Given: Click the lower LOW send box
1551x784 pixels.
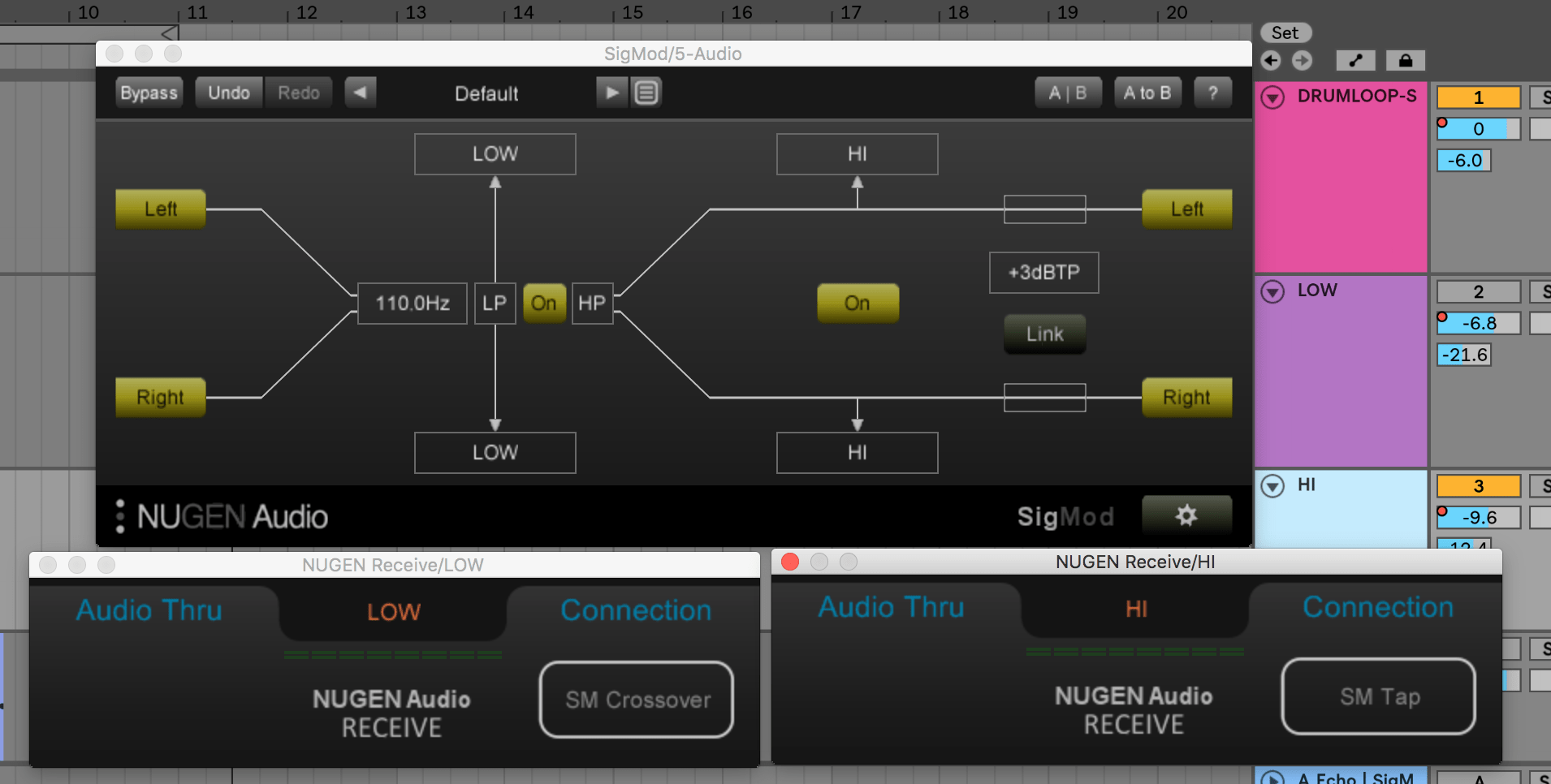Looking at the screenshot, I should coord(495,453).
